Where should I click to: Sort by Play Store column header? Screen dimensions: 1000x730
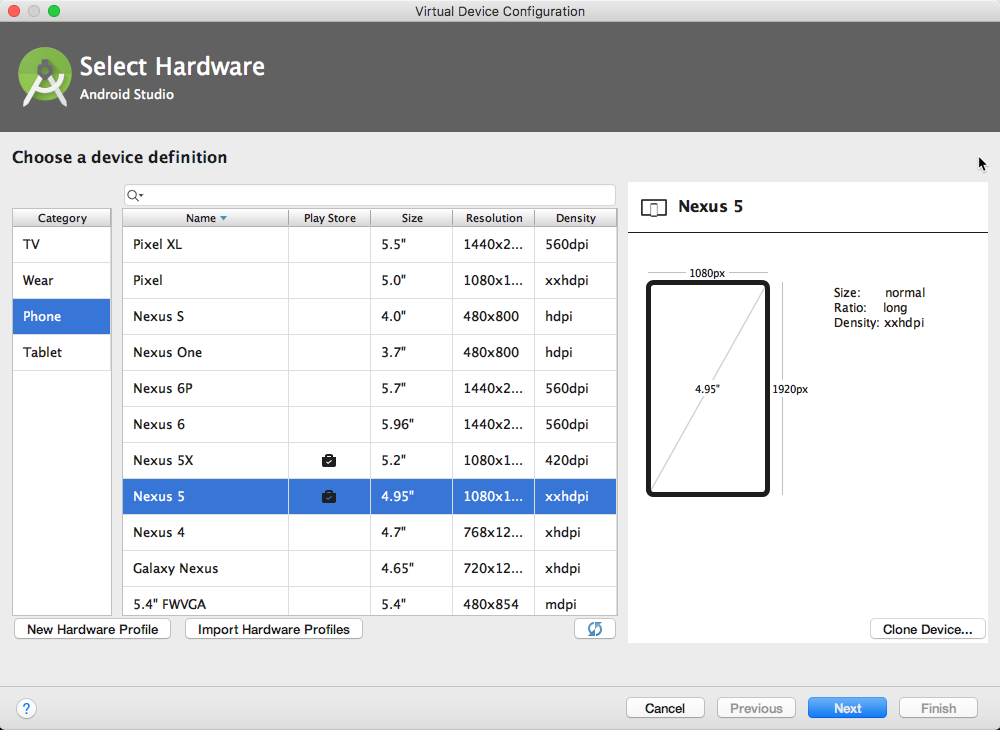(330, 218)
